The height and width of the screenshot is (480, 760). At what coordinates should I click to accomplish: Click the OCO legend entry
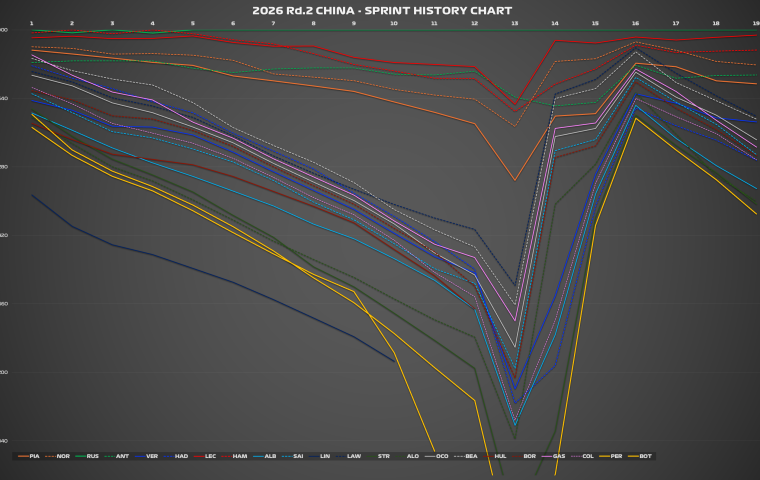pos(442,456)
